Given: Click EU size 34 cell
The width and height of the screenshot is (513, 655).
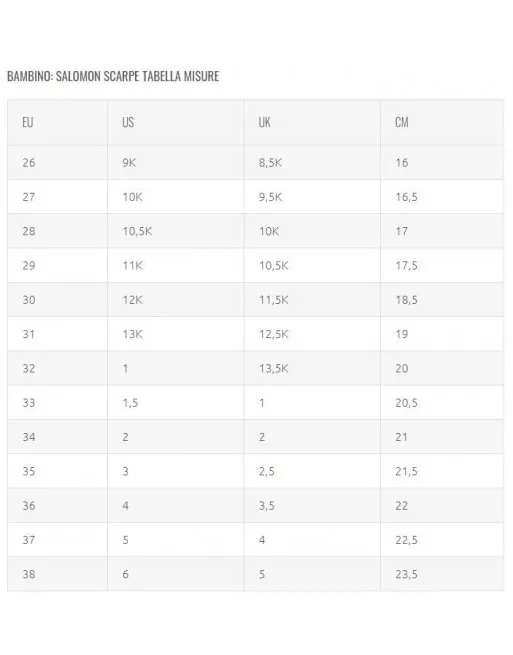Looking at the screenshot, I should 58,437.
